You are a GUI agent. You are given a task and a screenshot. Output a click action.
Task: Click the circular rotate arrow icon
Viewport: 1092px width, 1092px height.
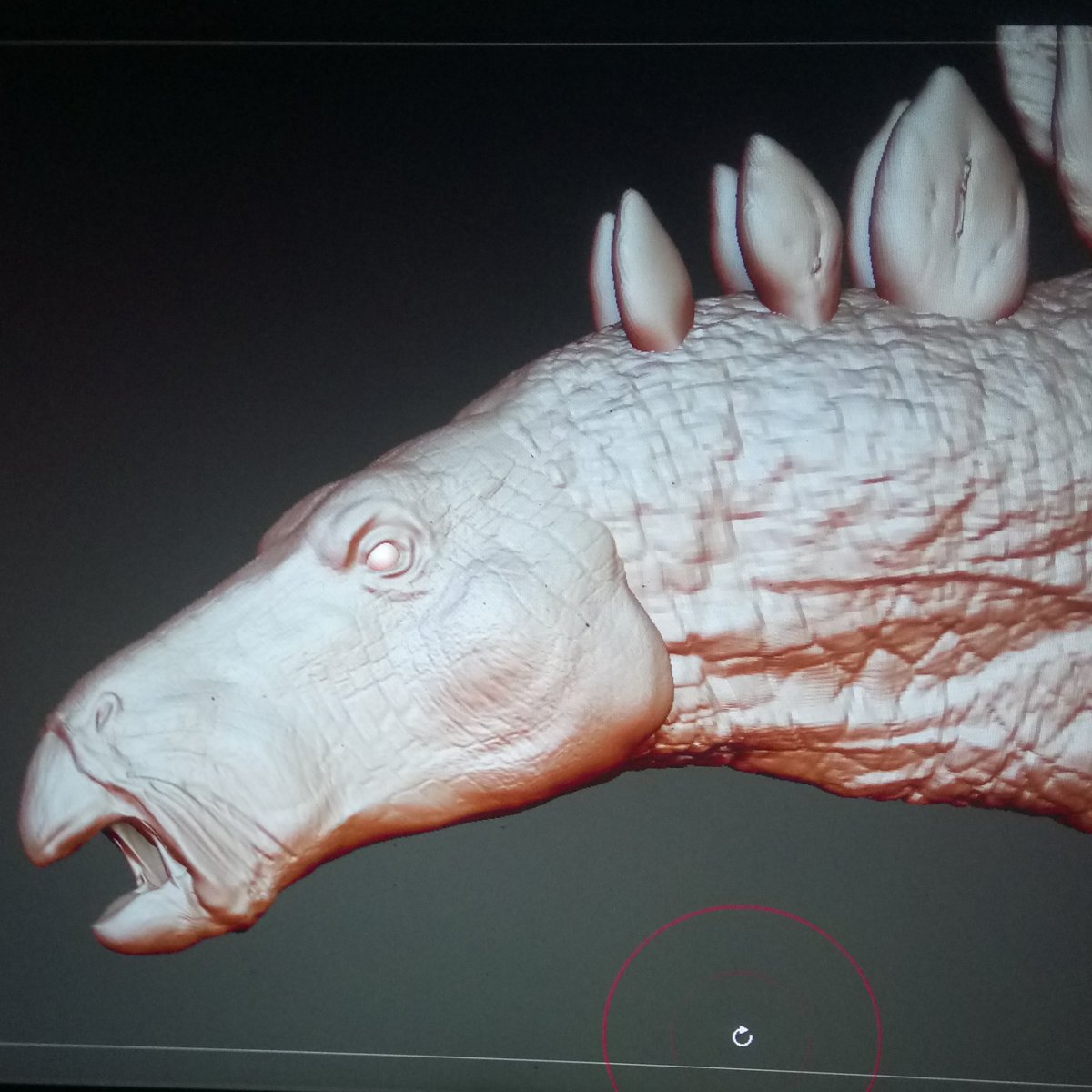point(742,1036)
